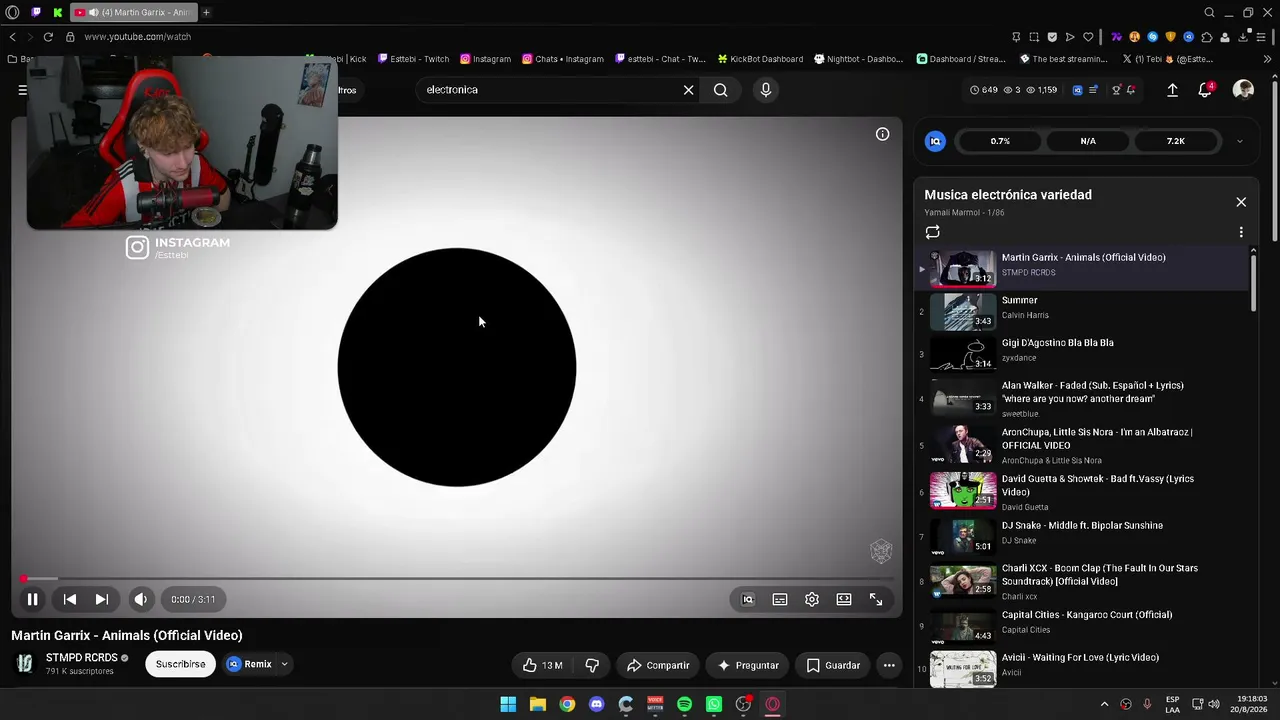Show hidden system tray icons

1104,704
